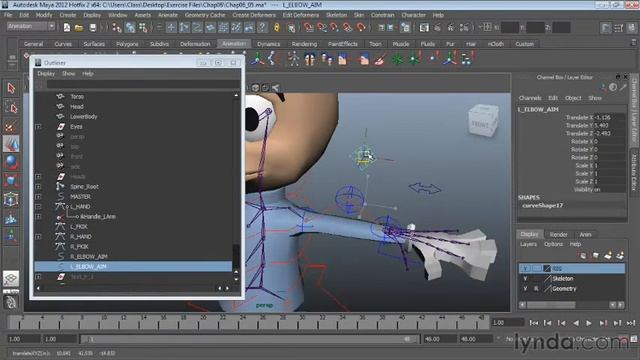Select the Lasso tool in the toolbox

point(11,107)
